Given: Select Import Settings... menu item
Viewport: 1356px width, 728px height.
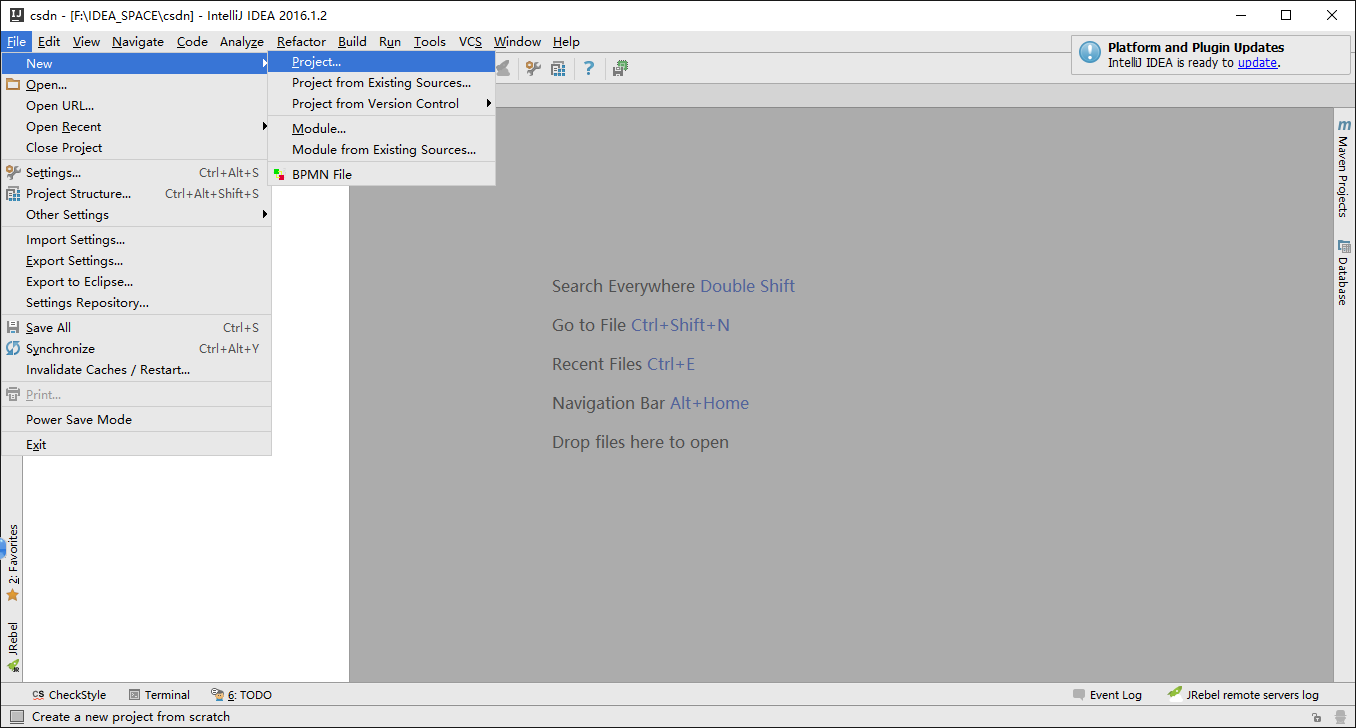Looking at the screenshot, I should tap(136, 240).
